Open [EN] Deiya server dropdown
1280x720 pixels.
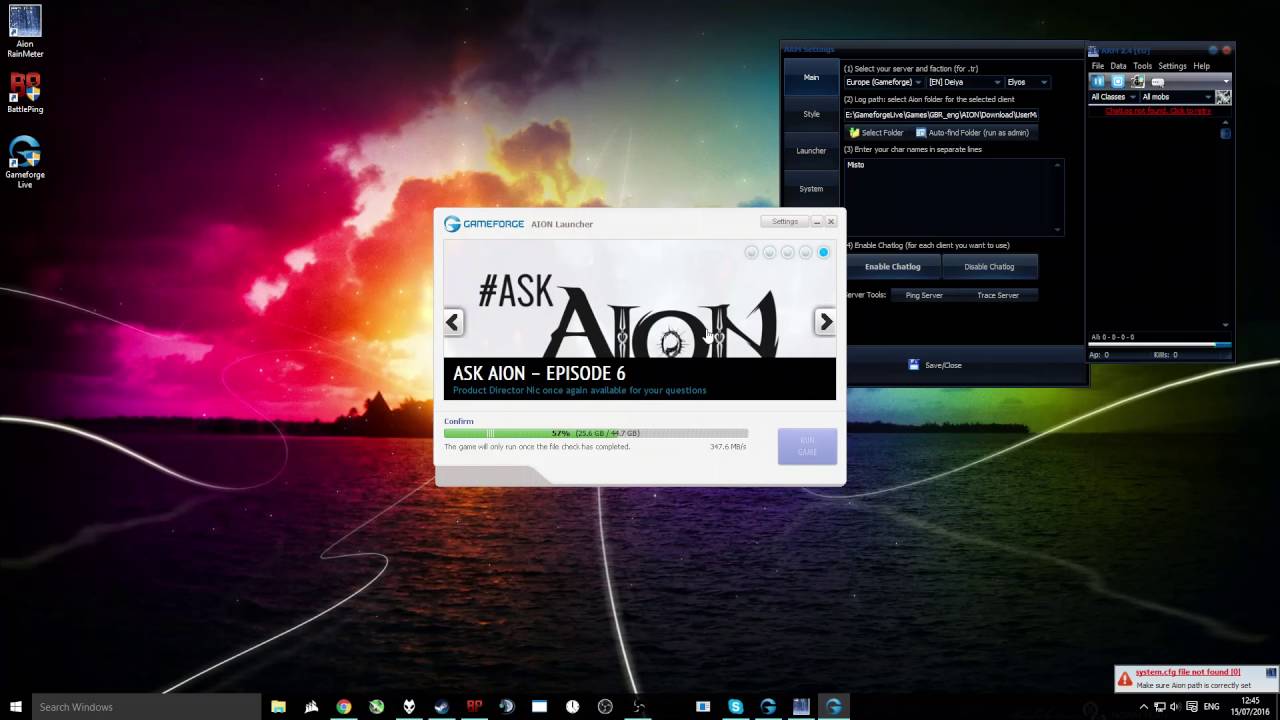tap(964, 82)
